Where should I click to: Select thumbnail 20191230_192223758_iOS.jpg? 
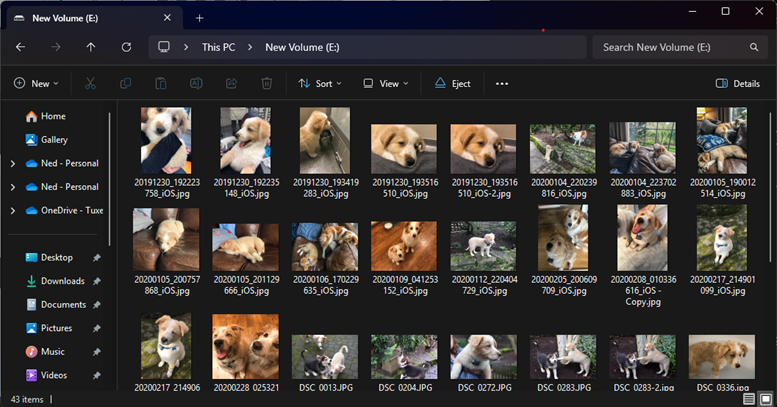pos(166,147)
